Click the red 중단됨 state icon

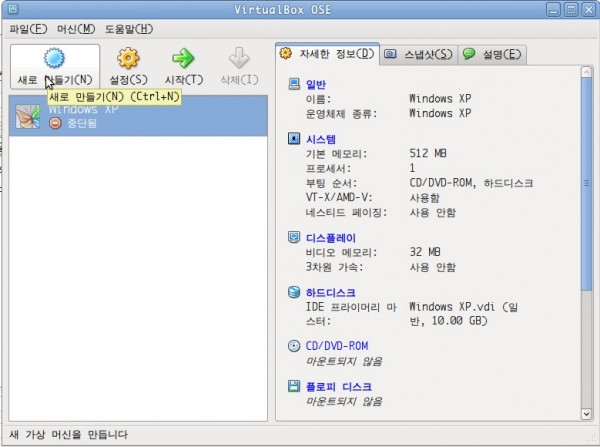pos(55,123)
